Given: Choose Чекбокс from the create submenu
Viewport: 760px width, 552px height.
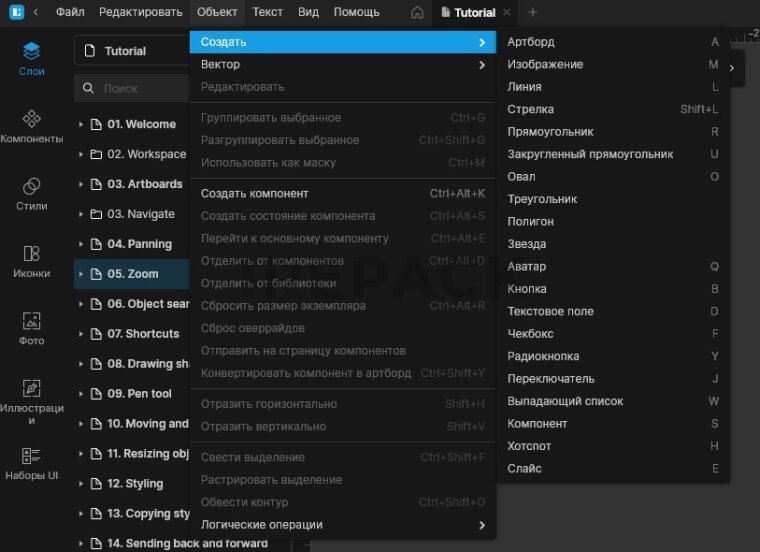Looking at the screenshot, I should pyautogui.click(x=530, y=334).
